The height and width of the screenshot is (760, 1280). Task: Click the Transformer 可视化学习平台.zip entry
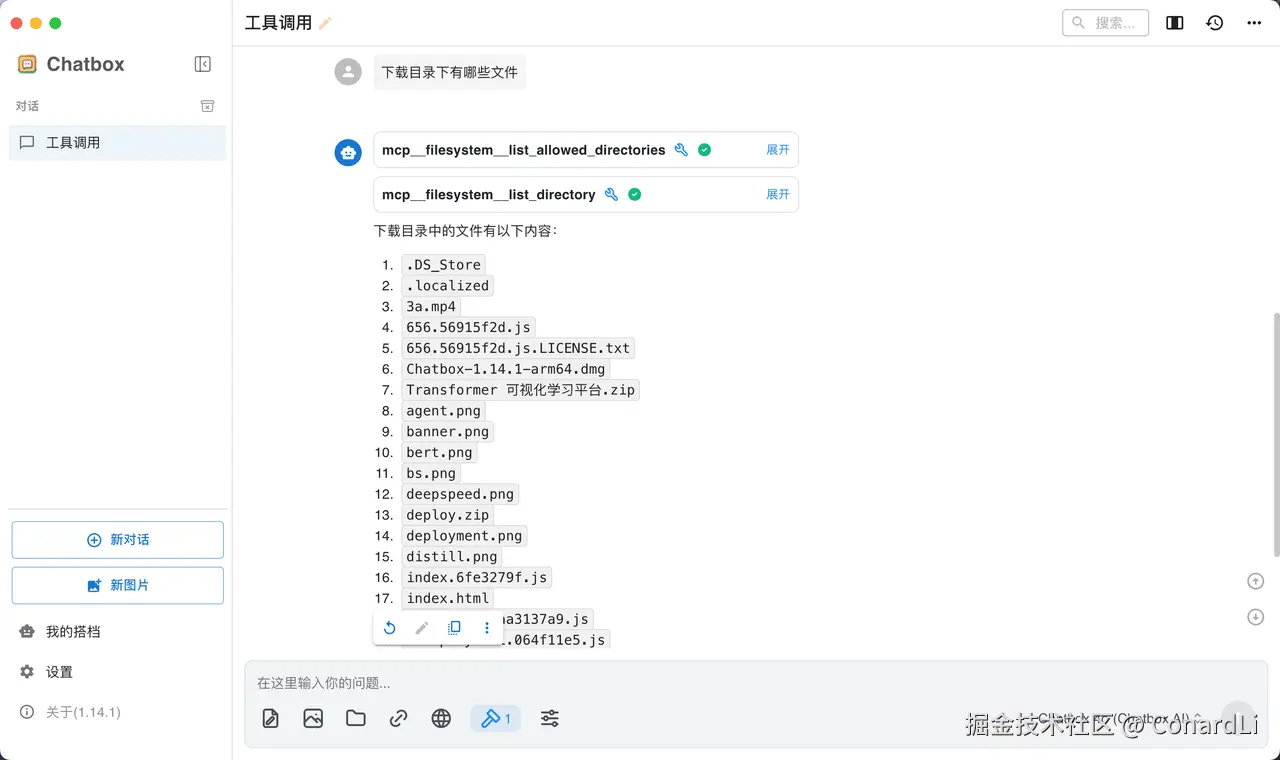pos(520,390)
